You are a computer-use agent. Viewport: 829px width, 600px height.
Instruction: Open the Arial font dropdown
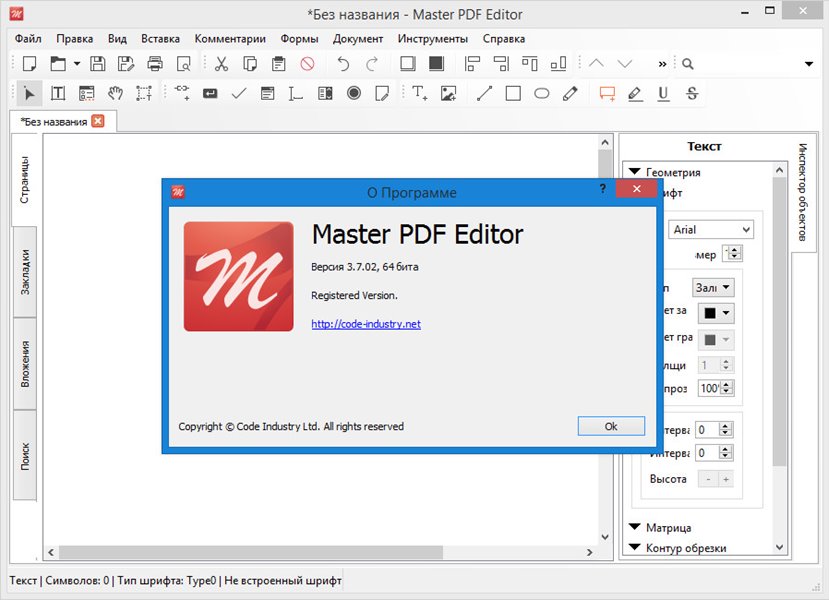[711, 230]
